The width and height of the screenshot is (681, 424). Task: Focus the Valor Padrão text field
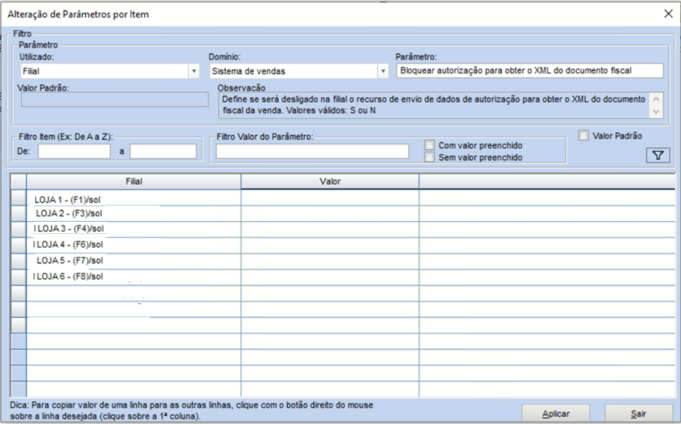[x=115, y=99]
